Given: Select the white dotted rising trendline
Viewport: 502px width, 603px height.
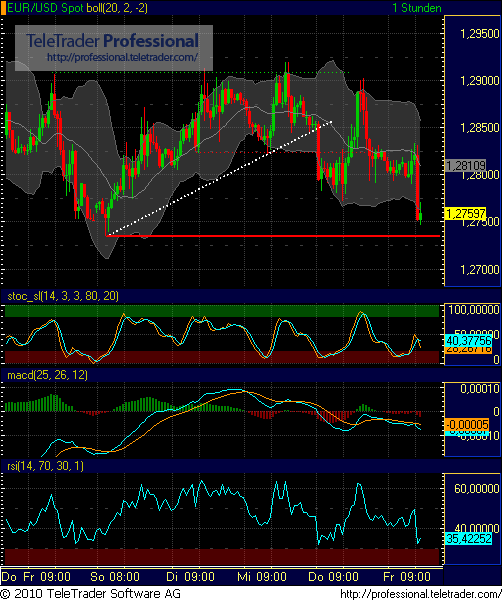Looking at the screenshot, I should coord(219,178).
